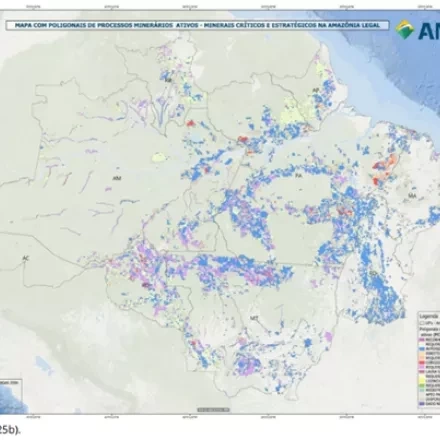The height and width of the screenshot is (440, 440).
Task: Select the AP state label
Action: coord(315,90)
